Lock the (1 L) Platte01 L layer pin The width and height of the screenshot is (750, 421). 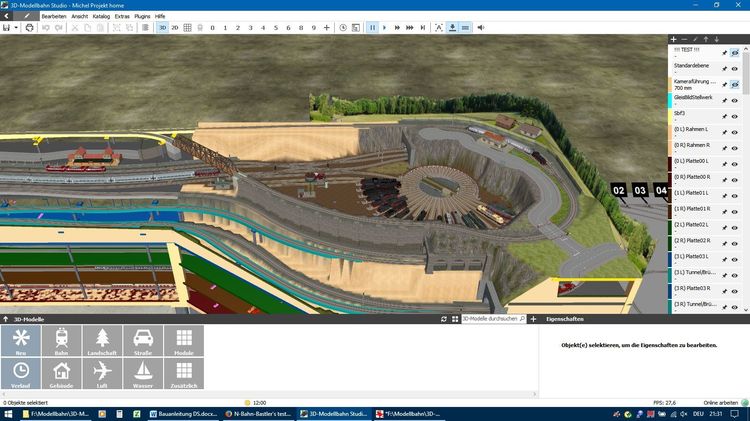[x=725, y=196]
